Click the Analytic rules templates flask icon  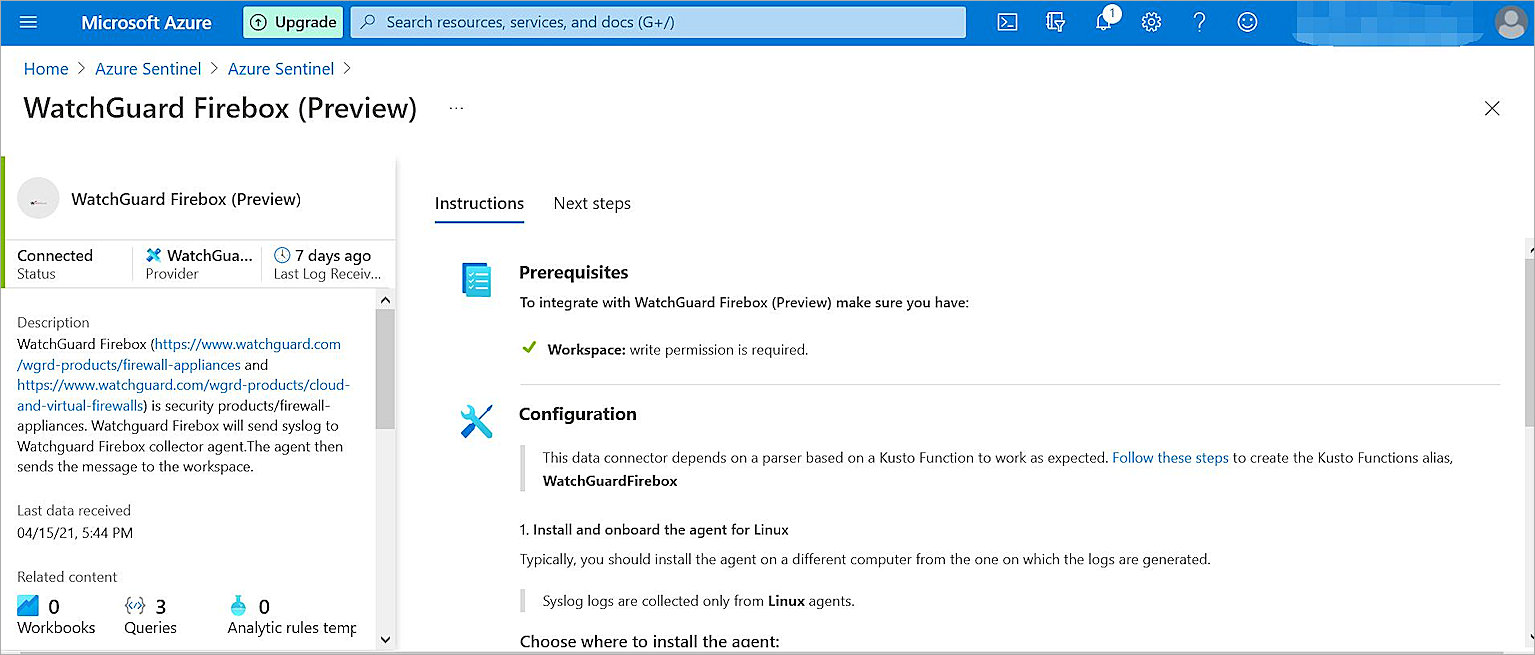pos(239,605)
